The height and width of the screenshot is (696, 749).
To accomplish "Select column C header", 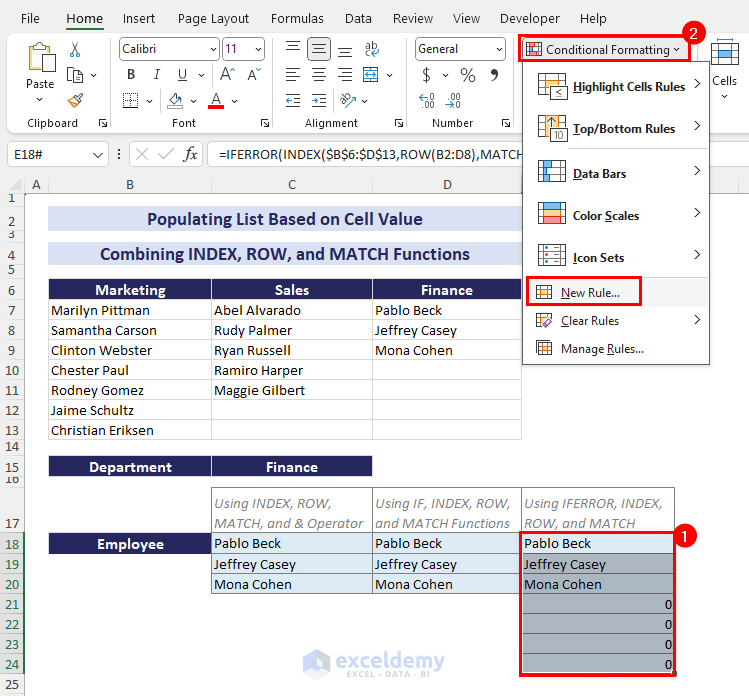I will 292,184.
